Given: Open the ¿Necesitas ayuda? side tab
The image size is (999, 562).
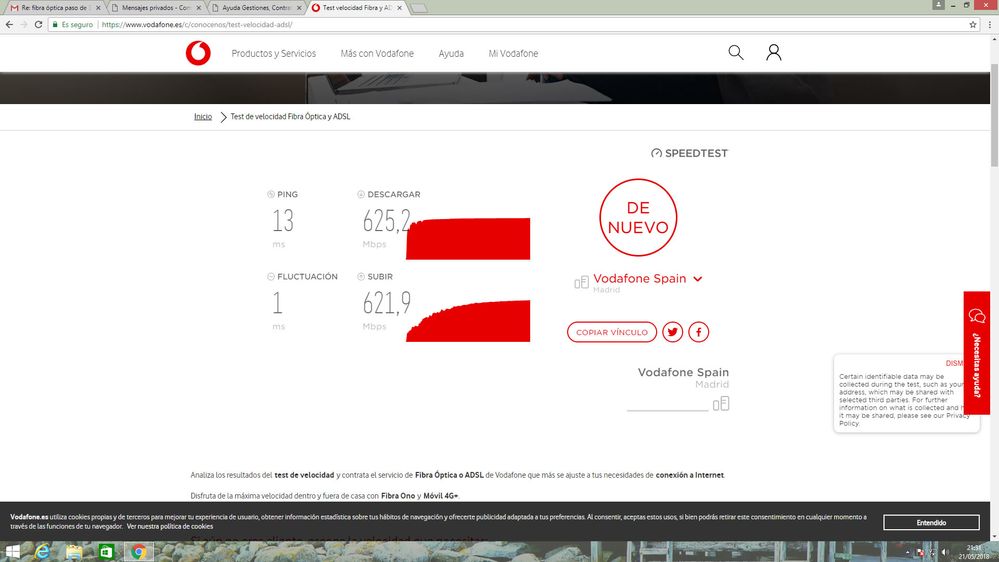Looking at the screenshot, I should coord(976,353).
